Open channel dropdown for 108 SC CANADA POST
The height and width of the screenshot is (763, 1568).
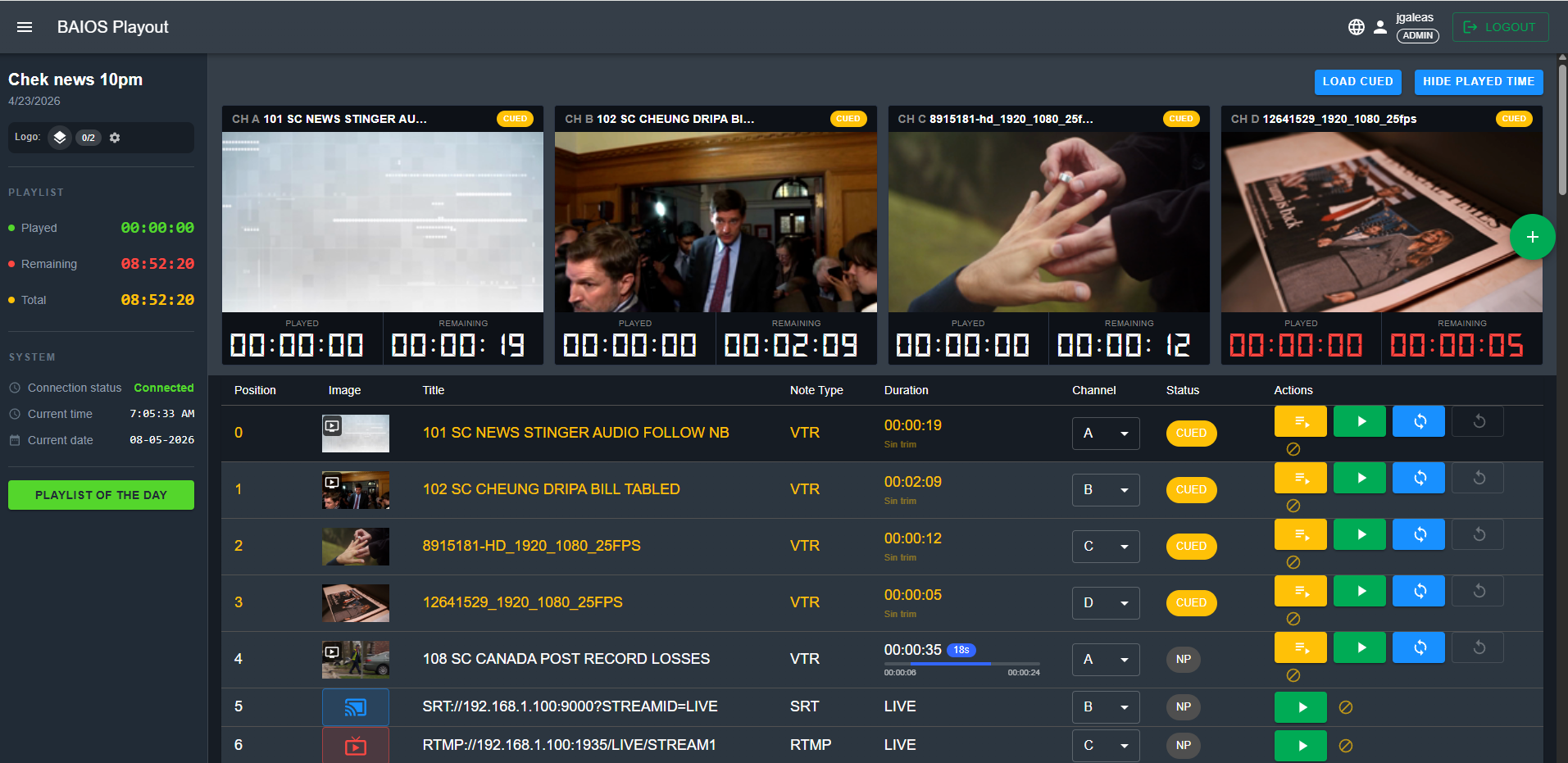[1106, 660]
